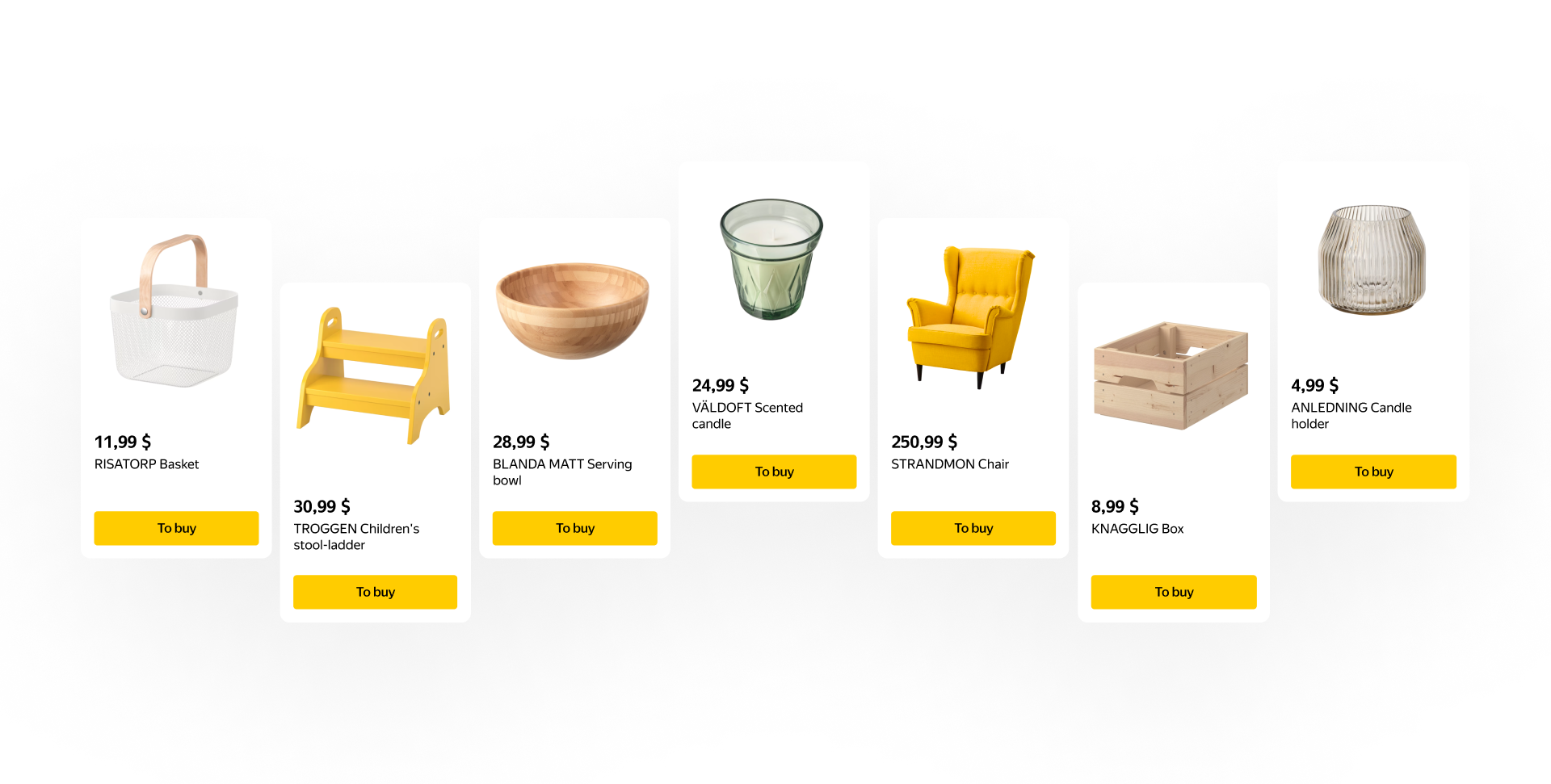The height and width of the screenshot is (784, 1551).
Task: Click the 250,99 $ price label
Action: click(x=924, y=442)
